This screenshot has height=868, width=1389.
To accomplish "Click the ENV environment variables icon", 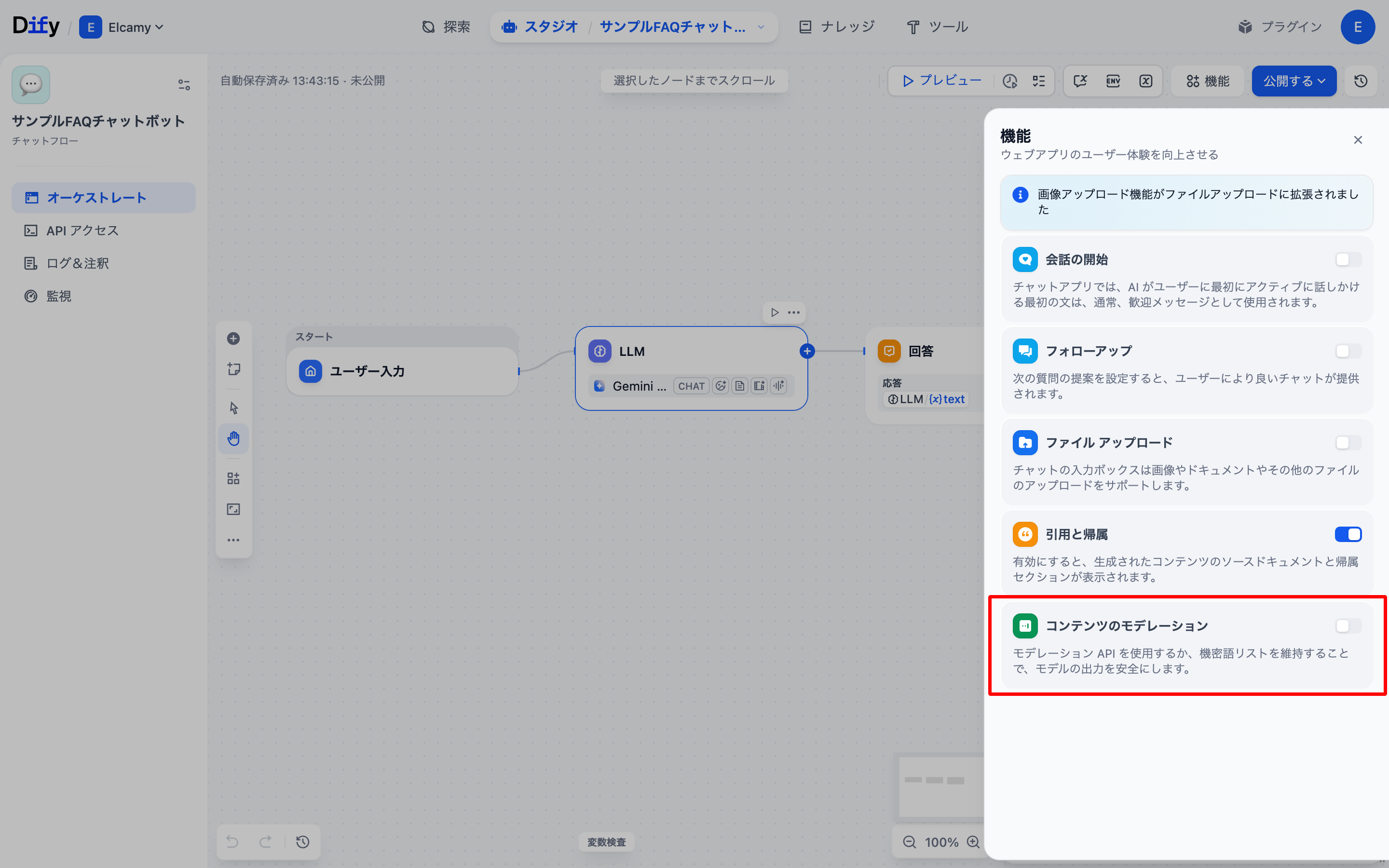I will point(1113,81).
